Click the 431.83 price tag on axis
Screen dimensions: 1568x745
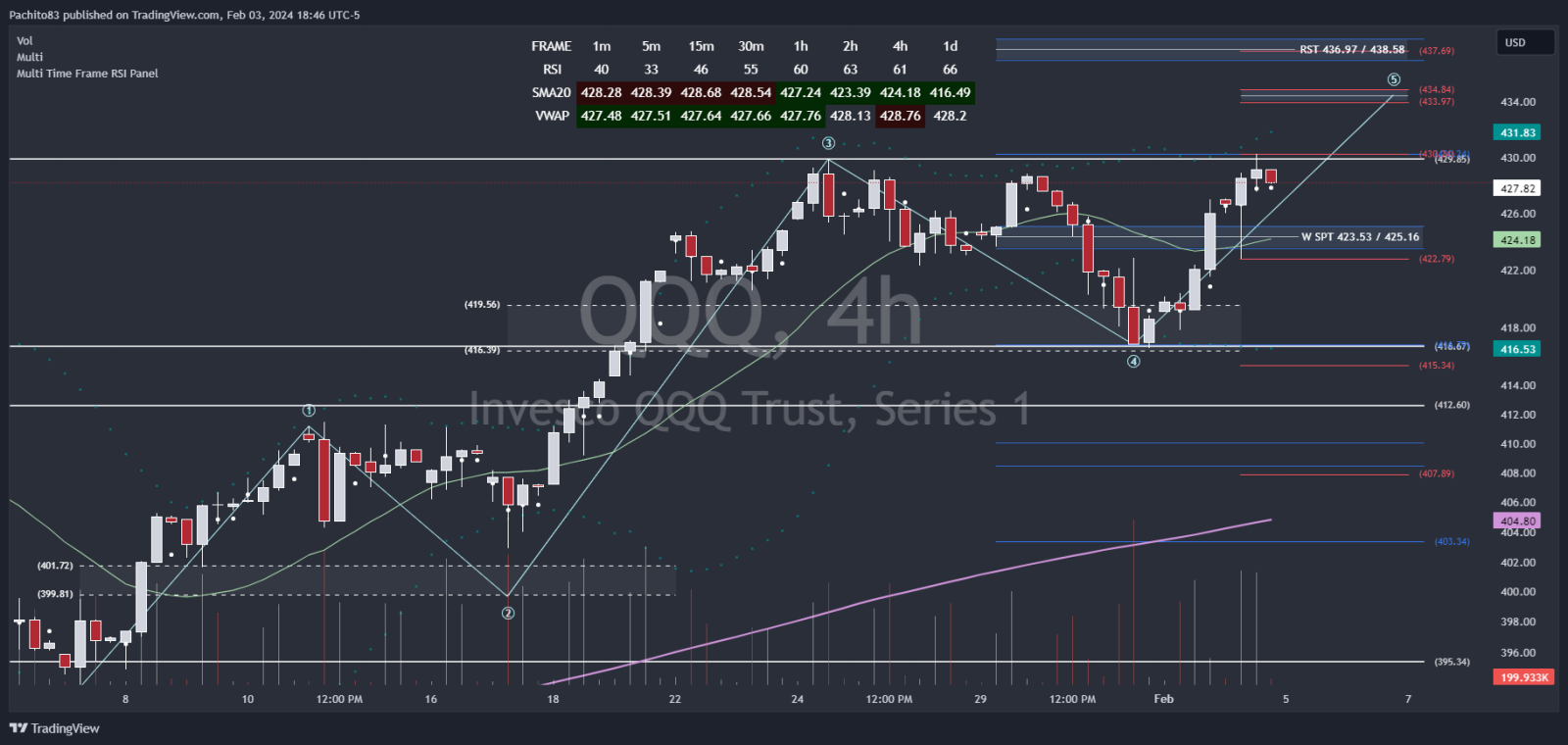(1518, 132)
